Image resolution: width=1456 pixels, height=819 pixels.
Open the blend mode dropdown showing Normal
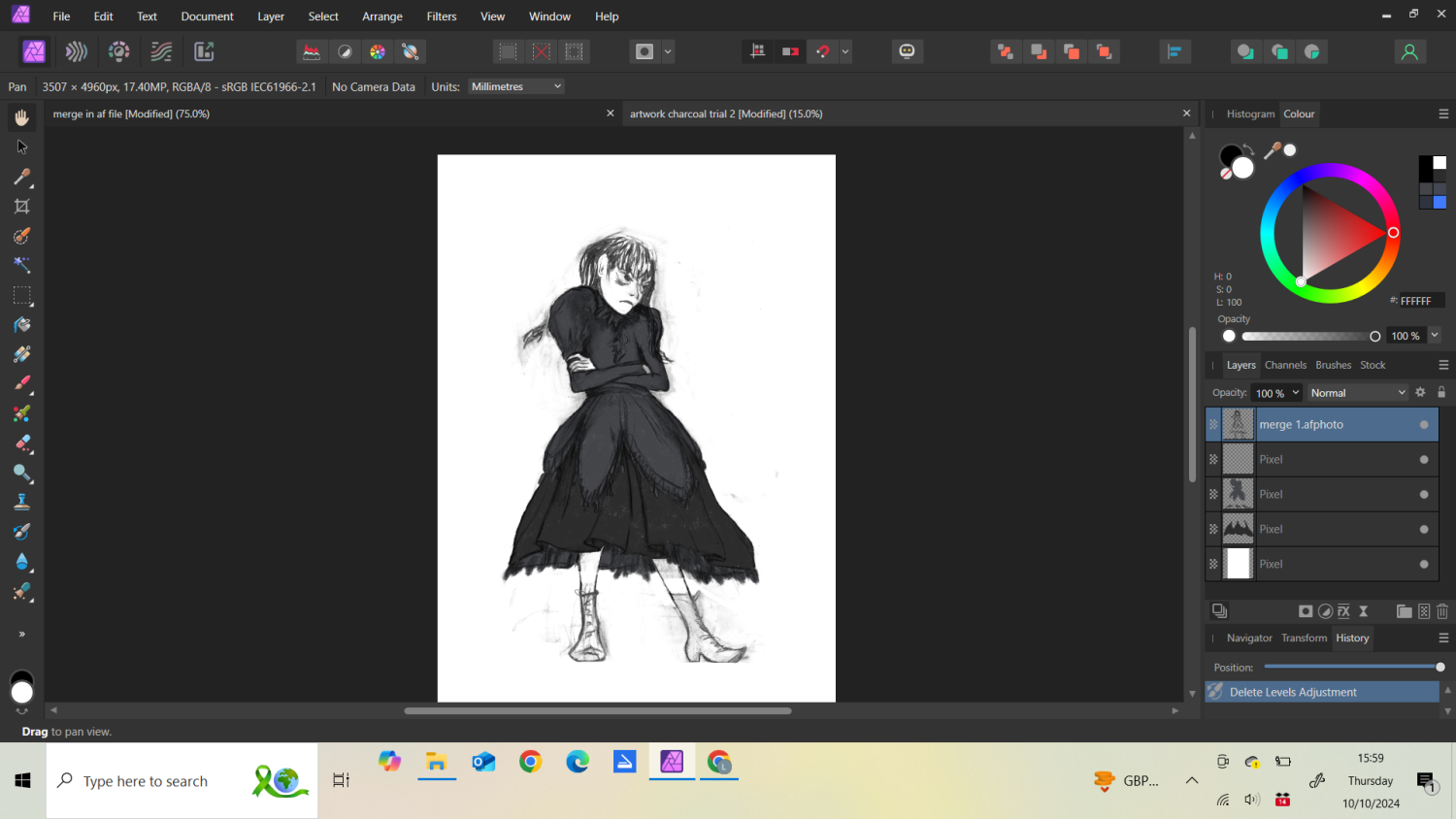(1357, 392)
